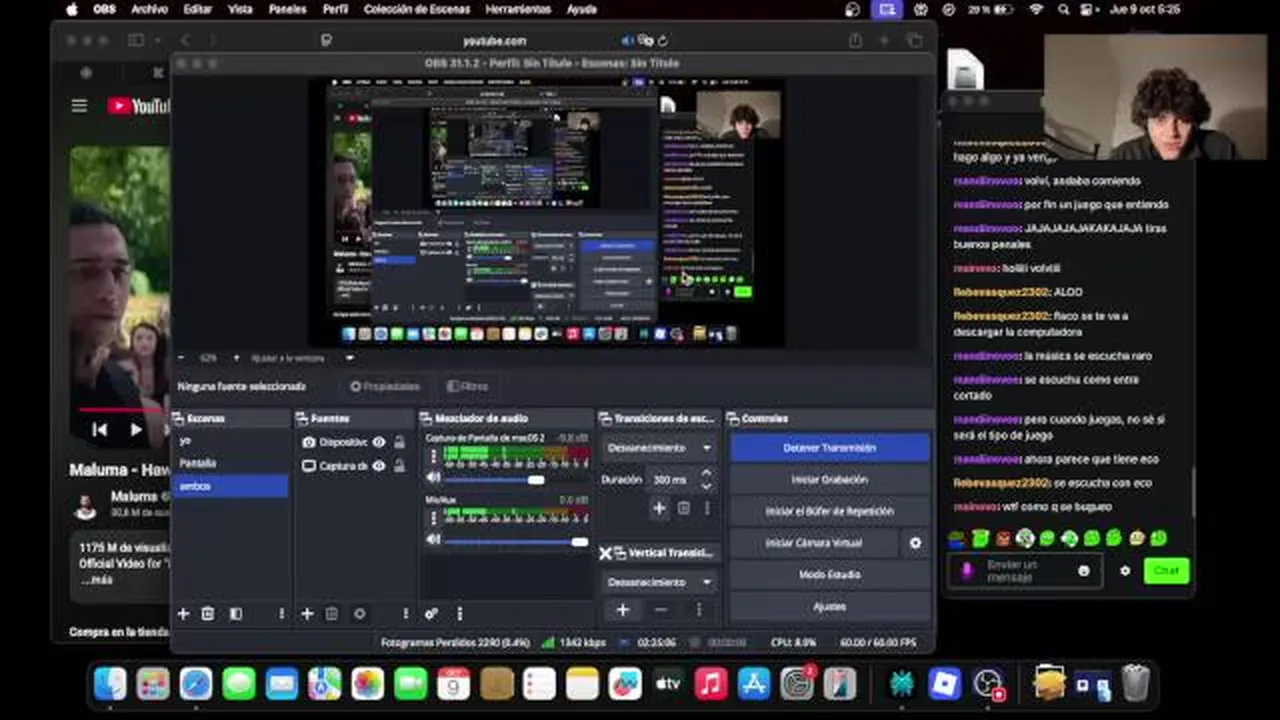This screenshot has height=720, width=1280.
Task: Open the Escenas panel more-options dots
Action: [x=282, y=614]
